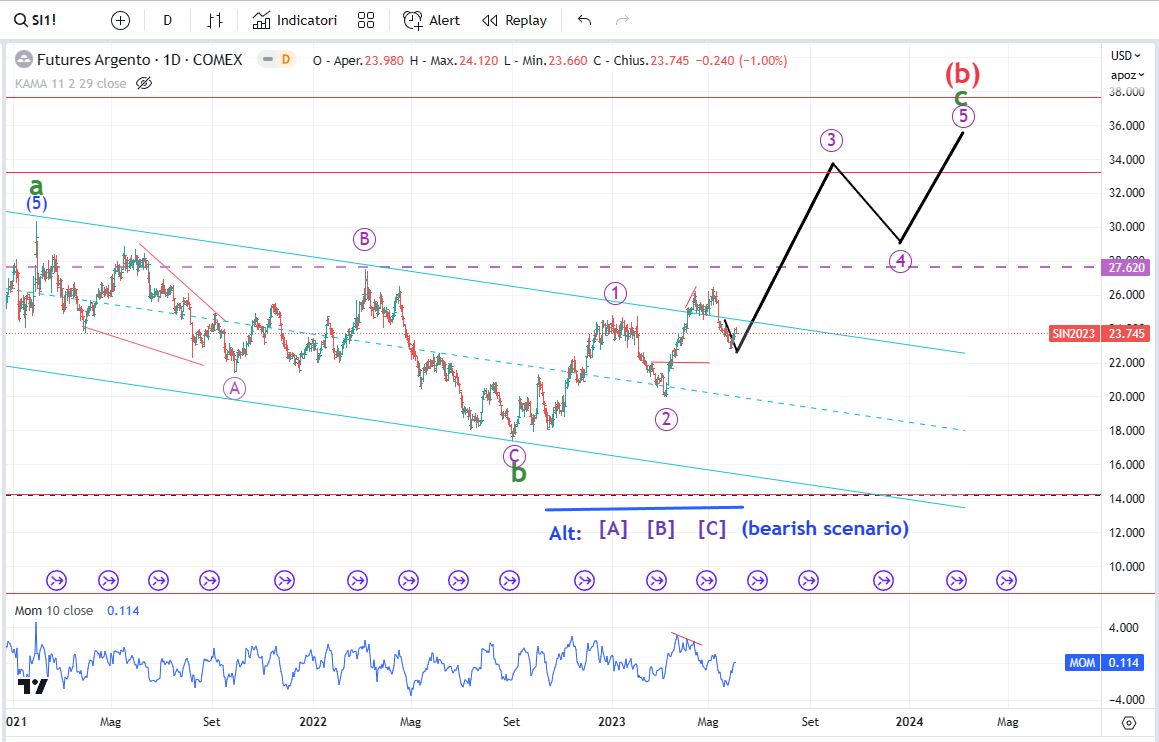Toggle visibility of KAMA indicator

click(x=143, y=83)
